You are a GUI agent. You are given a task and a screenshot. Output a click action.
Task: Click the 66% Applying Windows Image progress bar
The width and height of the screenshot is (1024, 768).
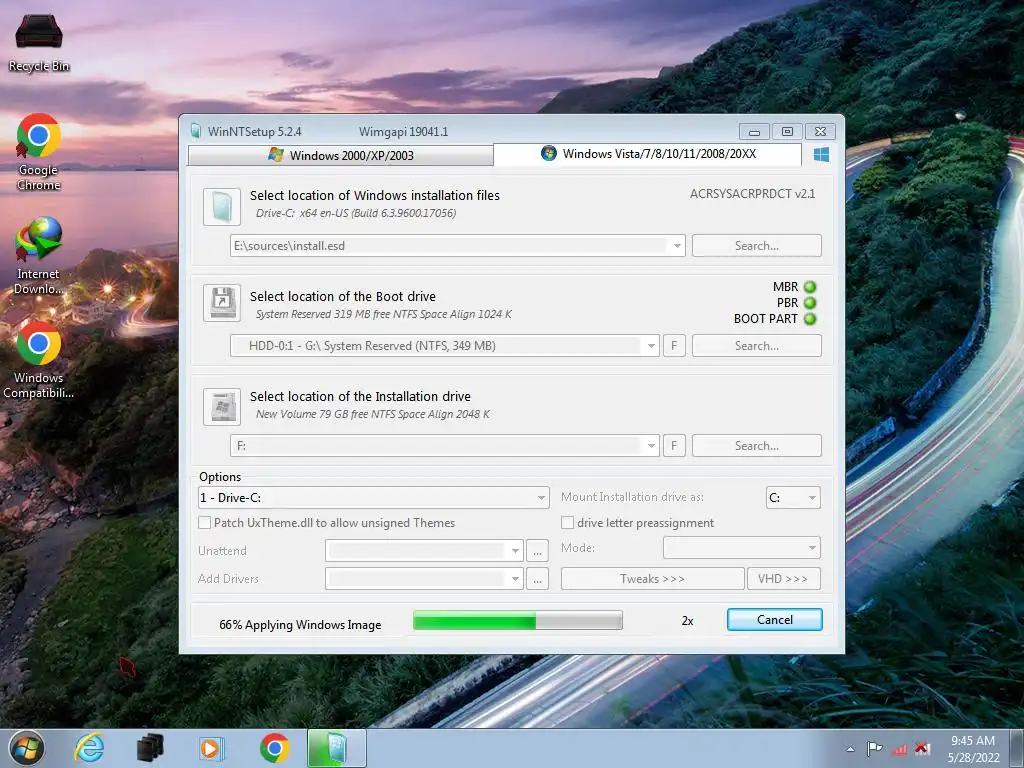518,620
